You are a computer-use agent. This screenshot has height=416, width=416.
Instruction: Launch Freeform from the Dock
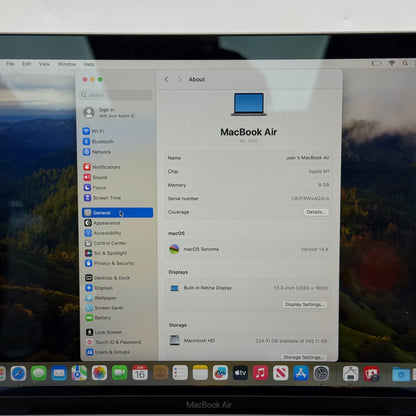click(220, 373)
